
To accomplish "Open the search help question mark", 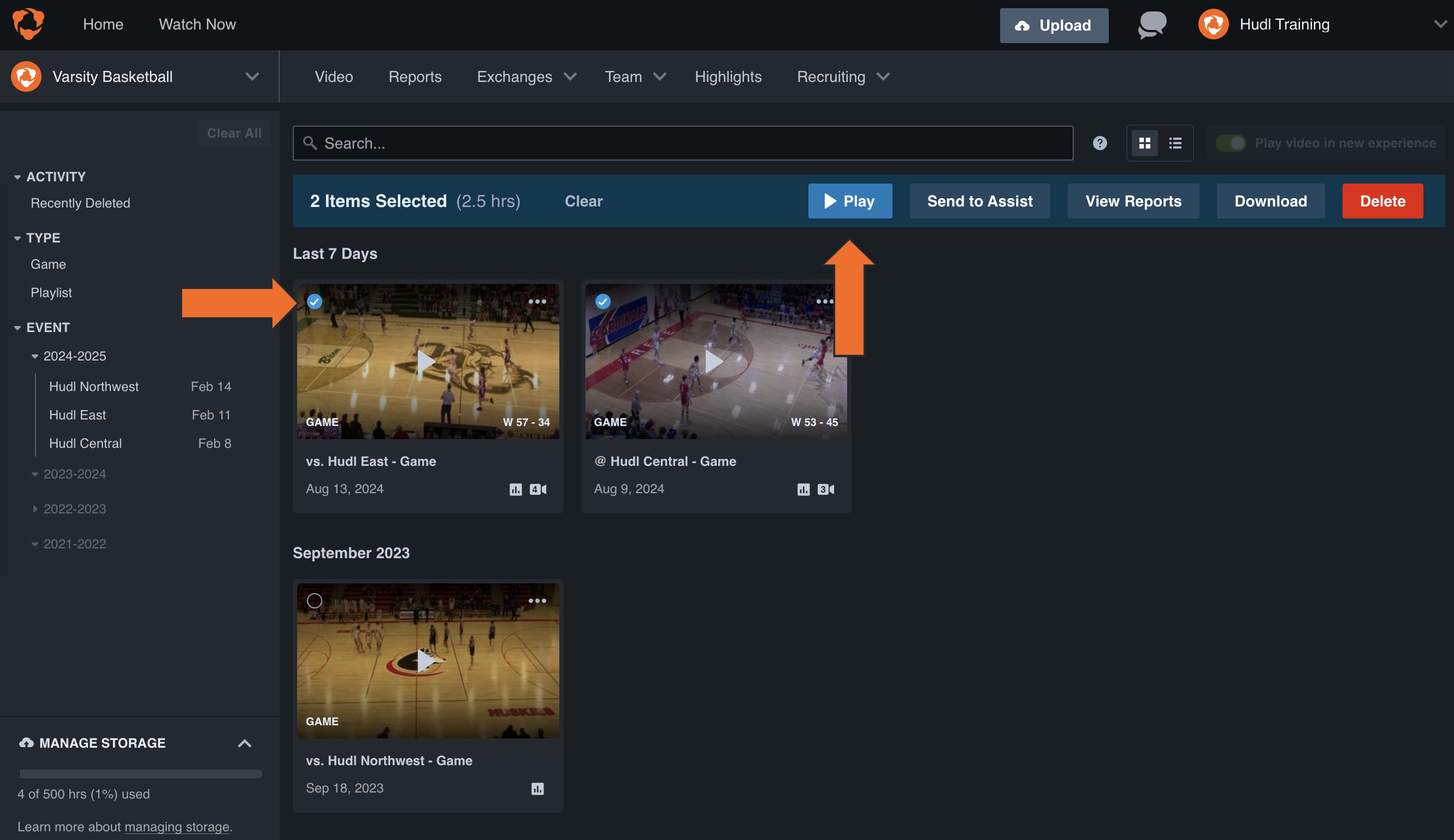I will tap(1099, 143).
